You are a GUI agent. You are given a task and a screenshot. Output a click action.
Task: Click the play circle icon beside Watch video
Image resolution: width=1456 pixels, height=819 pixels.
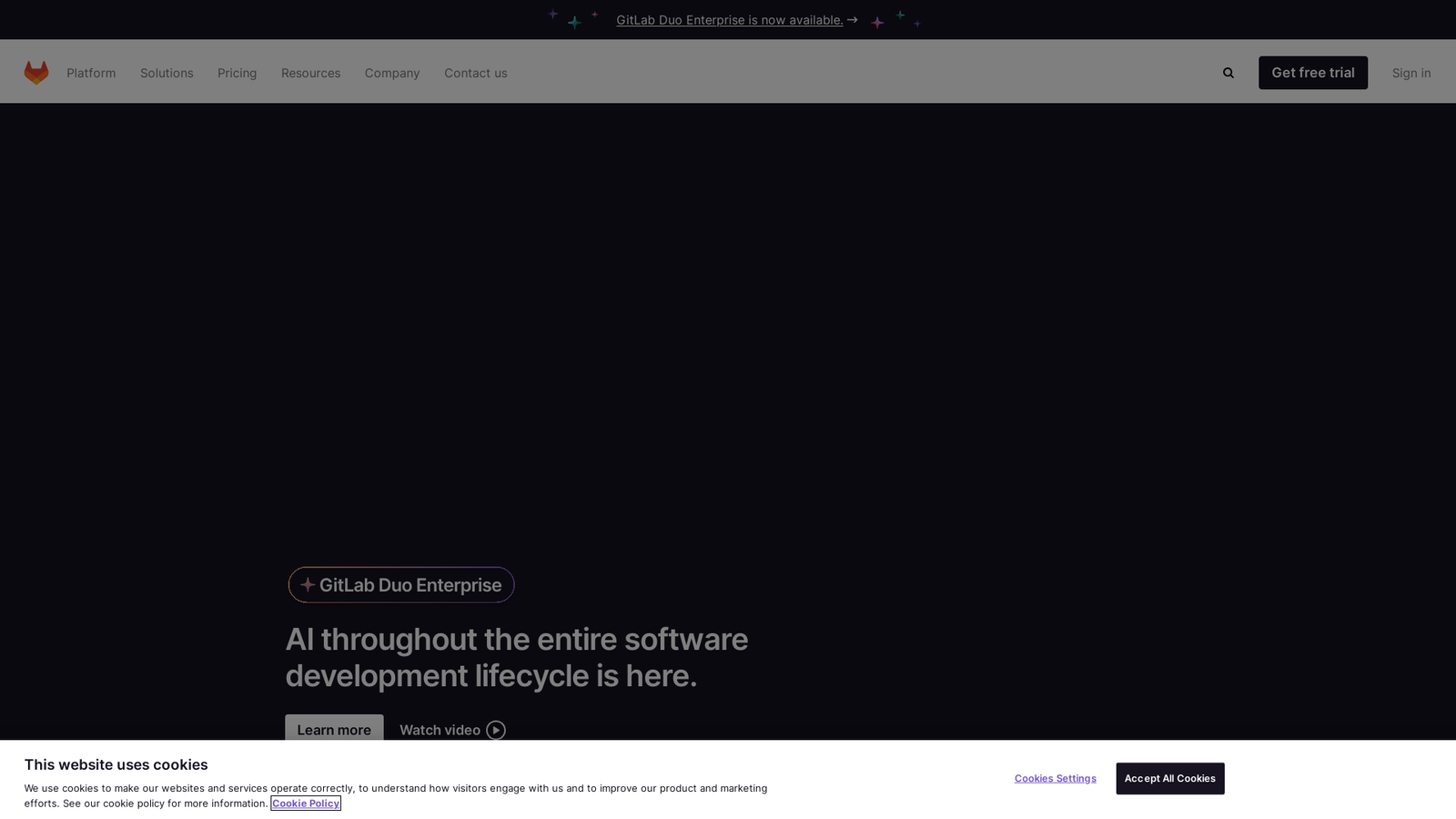tap(496, 730)
